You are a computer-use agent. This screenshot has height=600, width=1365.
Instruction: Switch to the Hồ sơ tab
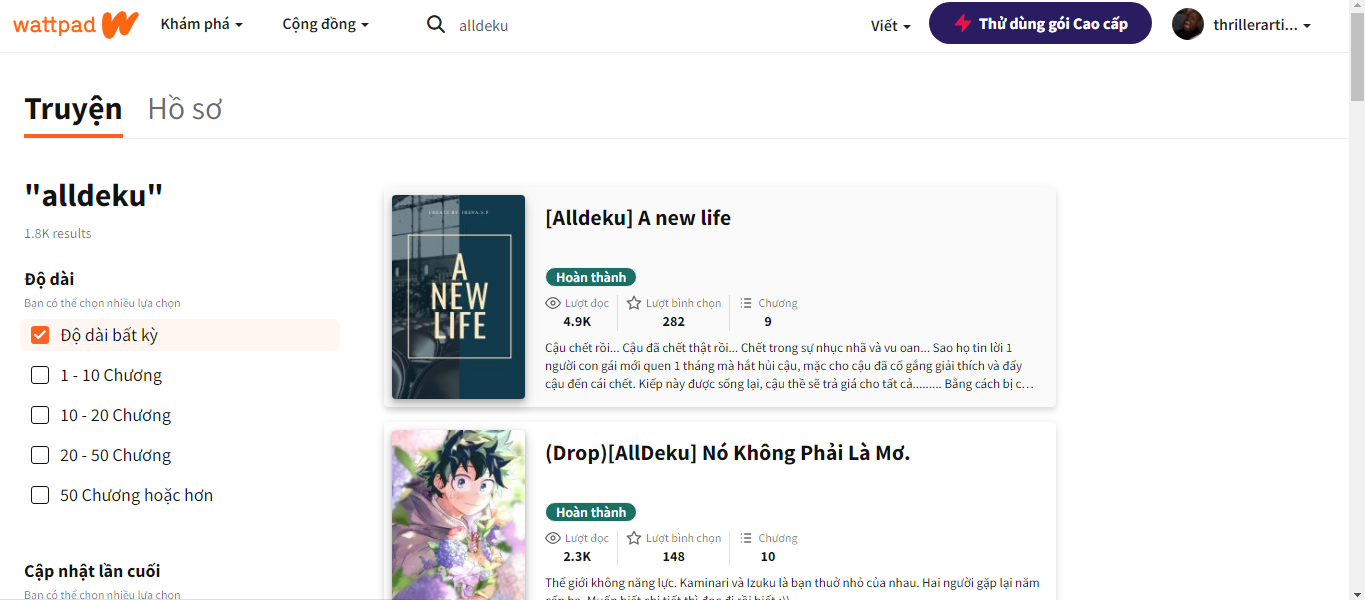click(x=185, y=108)
